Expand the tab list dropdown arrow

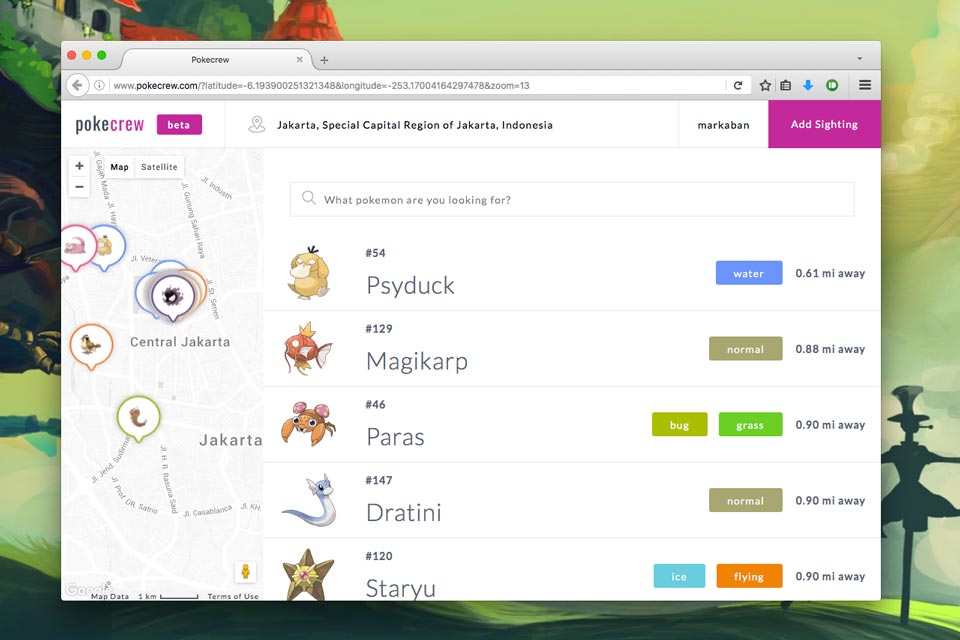[x=860, y=59]
